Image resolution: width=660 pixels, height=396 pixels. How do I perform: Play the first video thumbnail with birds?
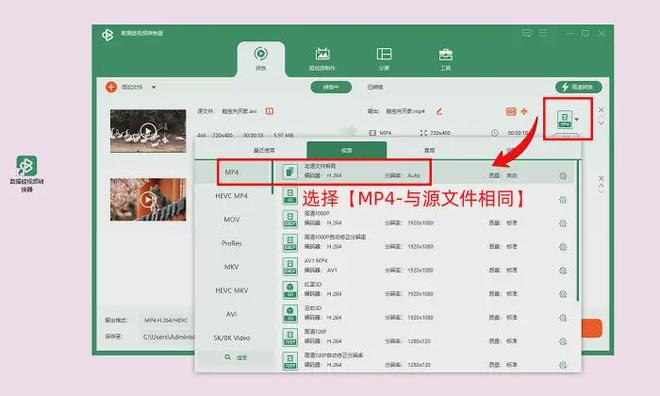pos(147,131)
